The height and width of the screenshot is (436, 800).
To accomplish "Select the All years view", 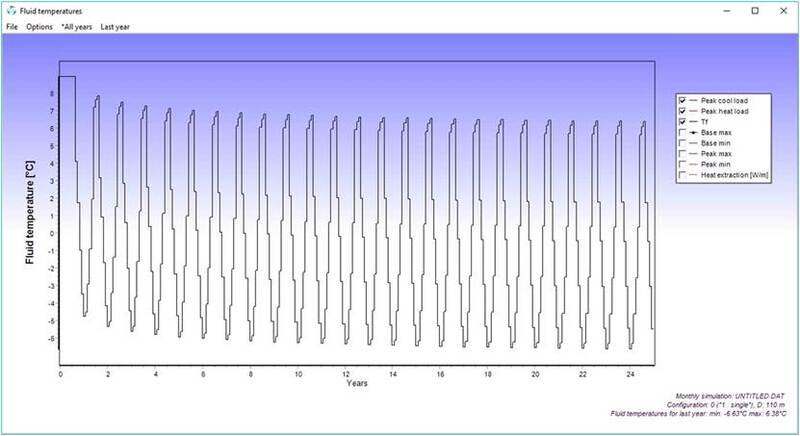I will pos(76,26).
